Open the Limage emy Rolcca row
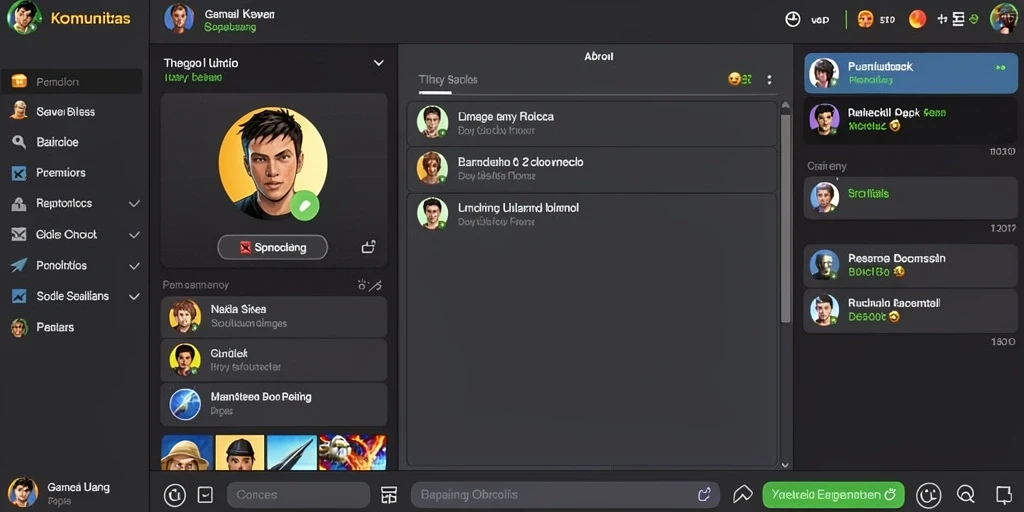Viewport: 1024px width, 512px height. (592, 123)
